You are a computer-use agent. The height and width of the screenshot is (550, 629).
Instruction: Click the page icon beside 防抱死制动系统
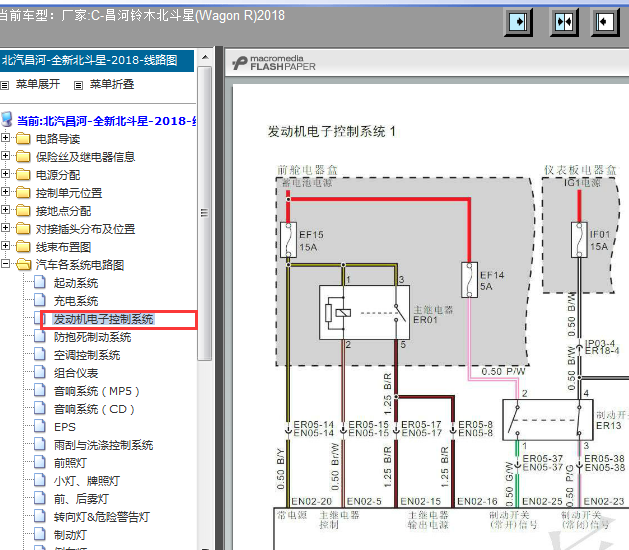tap(40, 337)
